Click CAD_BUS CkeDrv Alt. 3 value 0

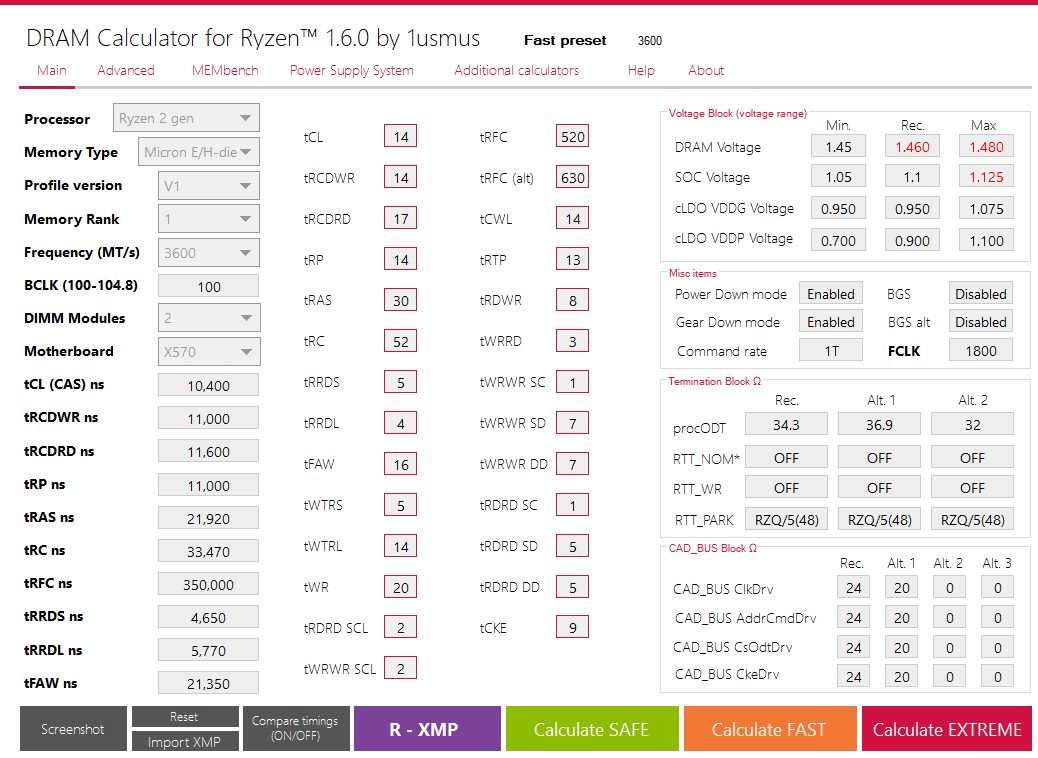tap(998, 676)
